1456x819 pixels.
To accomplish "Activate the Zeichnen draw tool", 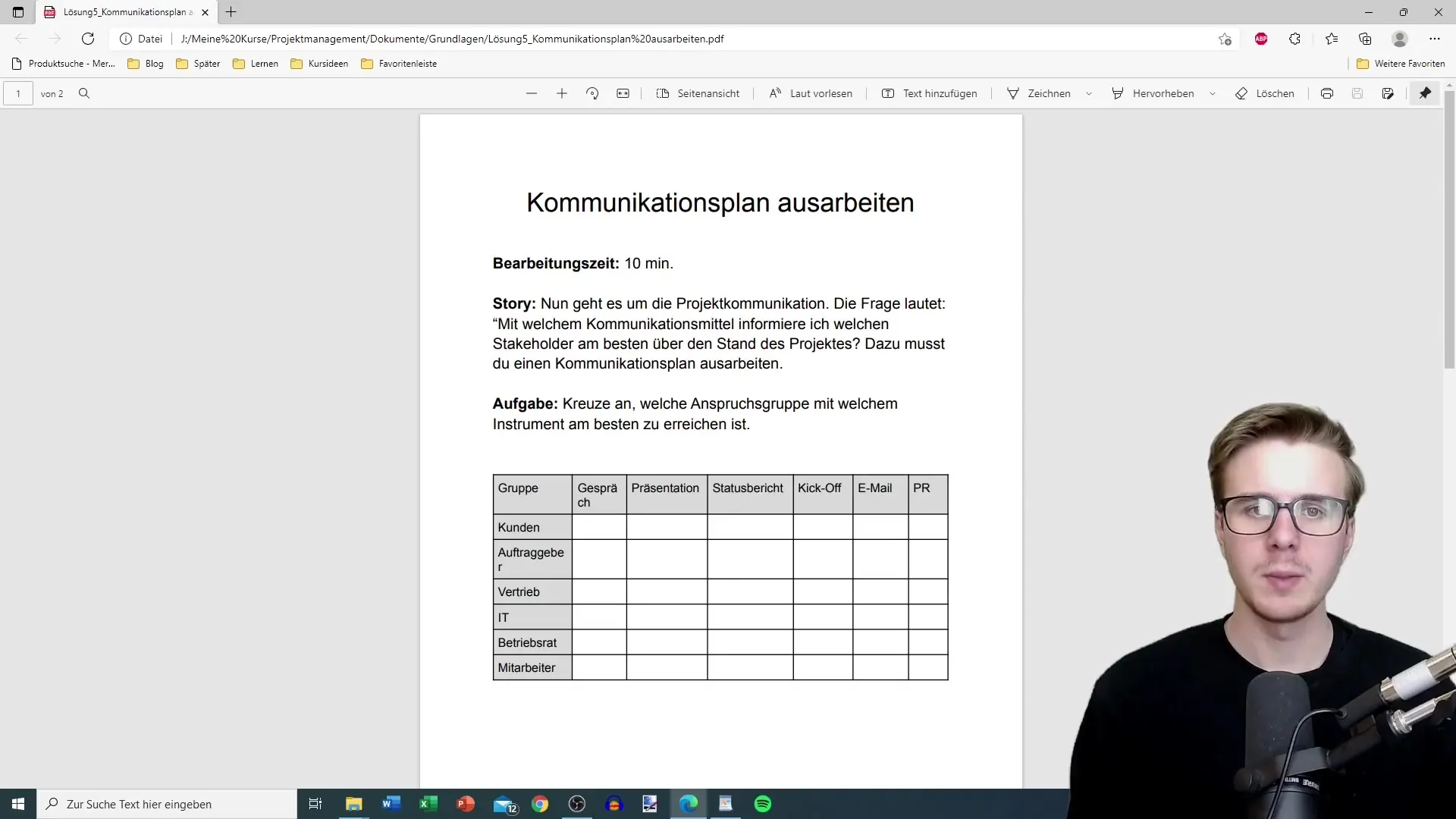I will [x=1038, y=93].
